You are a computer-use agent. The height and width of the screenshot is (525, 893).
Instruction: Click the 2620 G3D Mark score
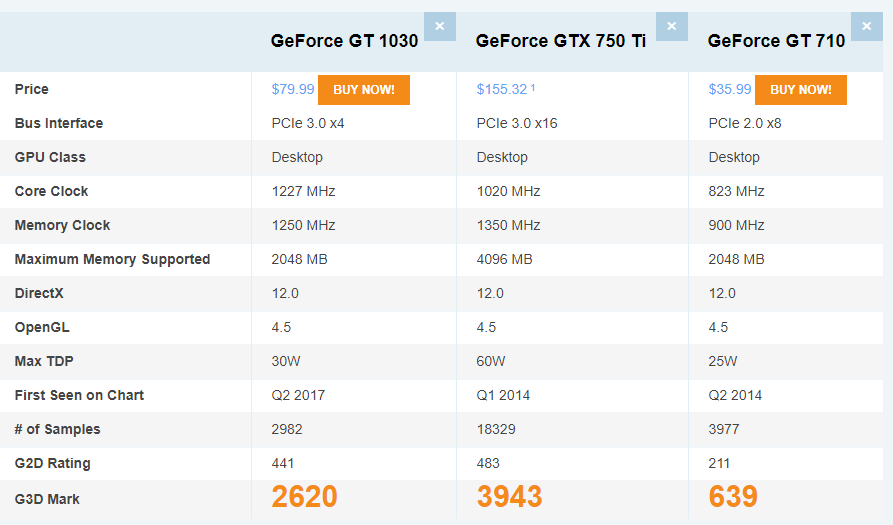(305, 497)
